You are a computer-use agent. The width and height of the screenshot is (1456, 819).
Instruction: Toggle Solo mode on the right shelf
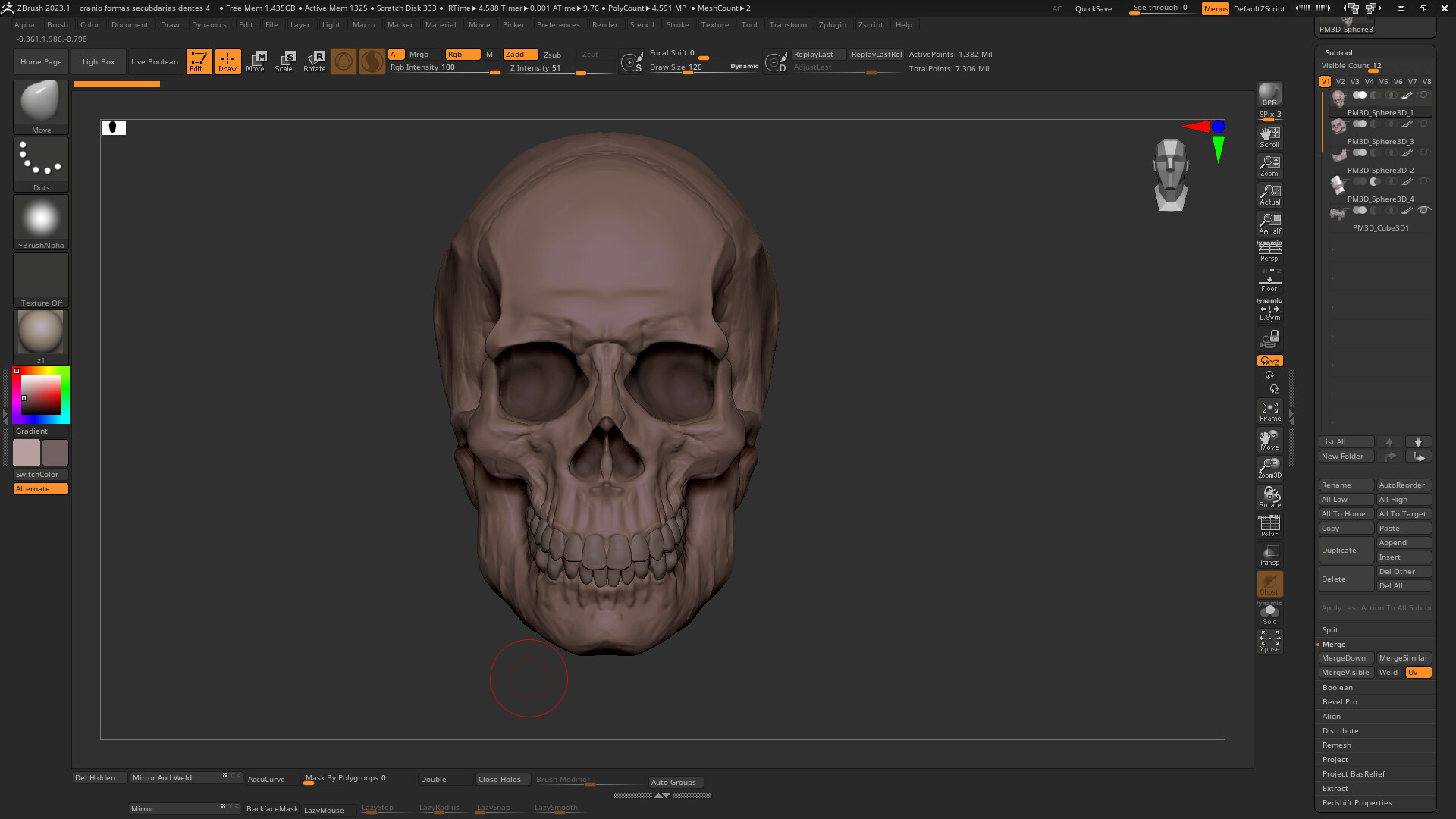[1269, 613]
